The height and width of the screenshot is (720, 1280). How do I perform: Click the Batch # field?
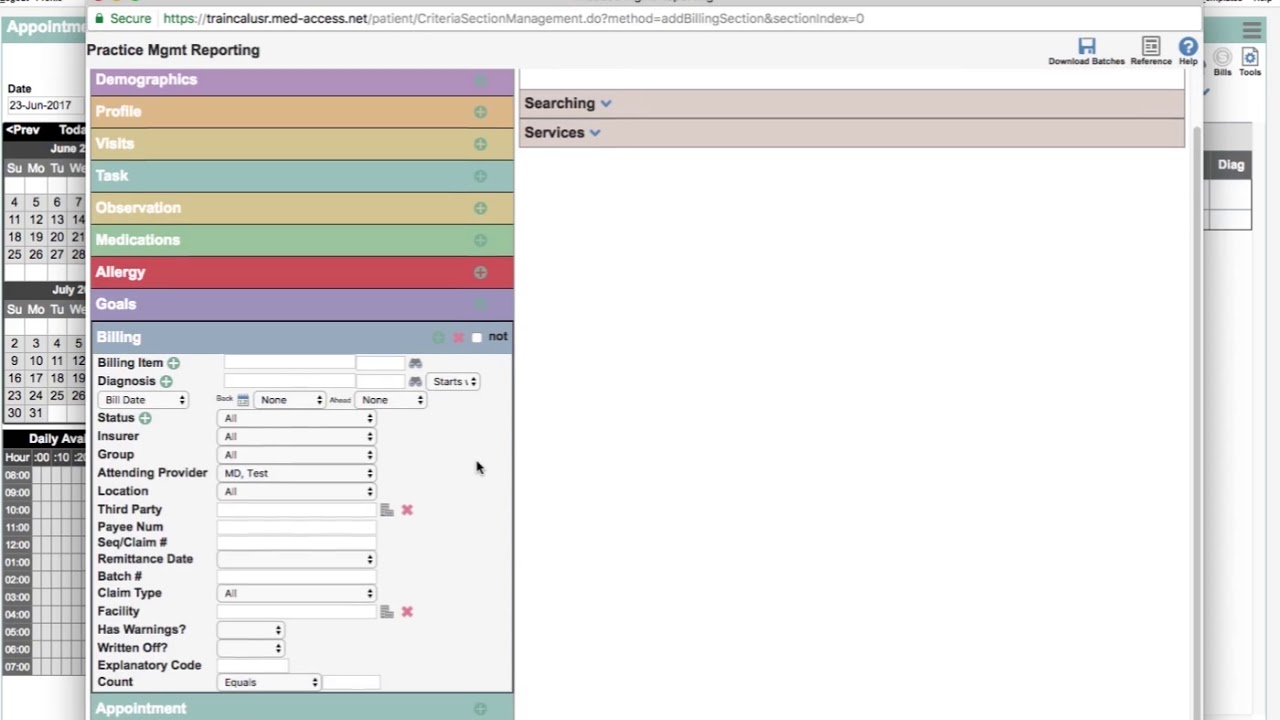tap(296, 577)
